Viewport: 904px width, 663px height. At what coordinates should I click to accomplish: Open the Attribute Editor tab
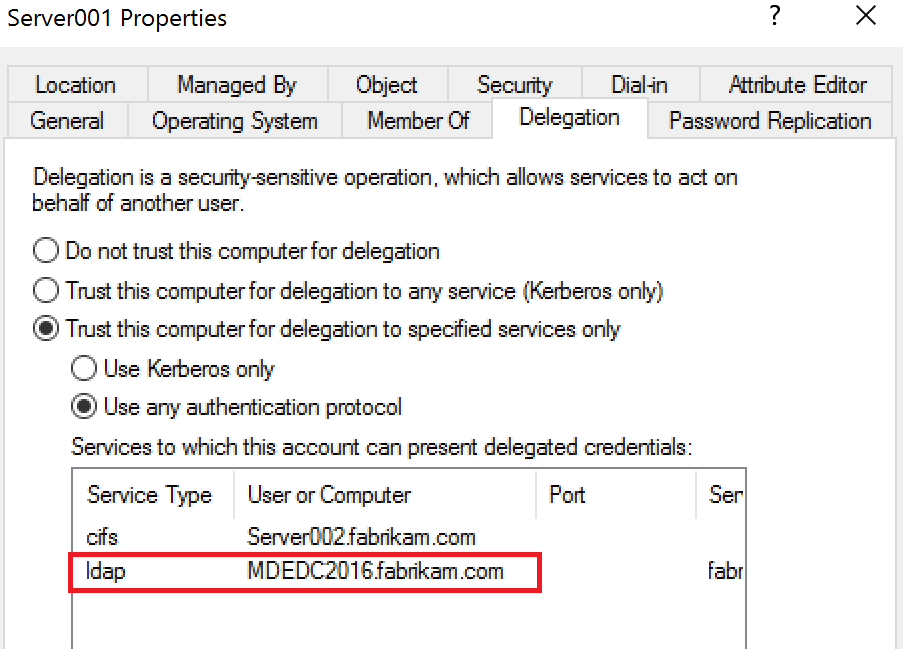[x=797, y=85]
